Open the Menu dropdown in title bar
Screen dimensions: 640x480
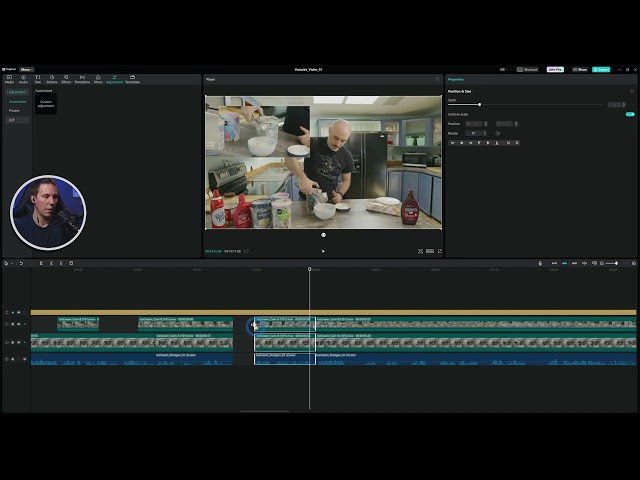tap(27, 69)
